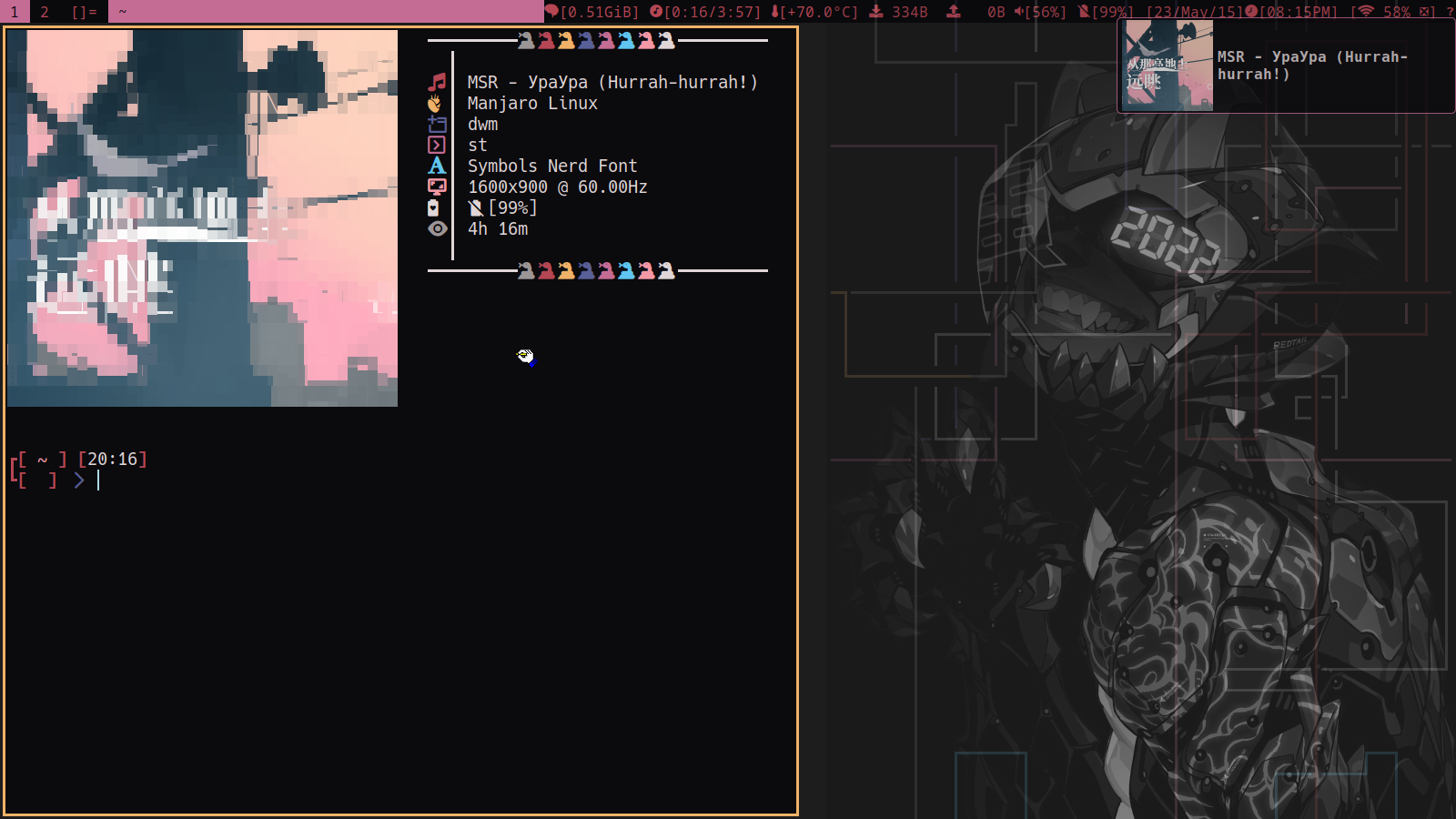1456x819 pixels.
Task: Click the red duck in top color row
Action: (x=546, y=40)
